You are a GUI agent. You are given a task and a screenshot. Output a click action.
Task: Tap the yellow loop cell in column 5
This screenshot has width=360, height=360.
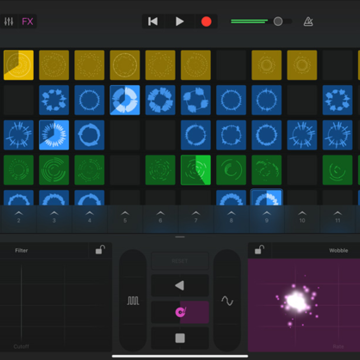pyautogui.click(x=125, y=65)
